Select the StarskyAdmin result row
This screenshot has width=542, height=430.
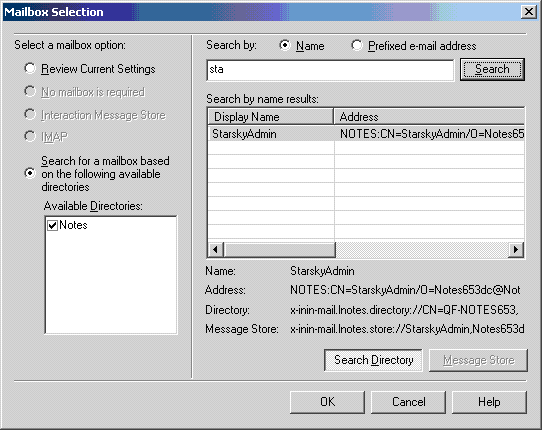coord(366,134)
